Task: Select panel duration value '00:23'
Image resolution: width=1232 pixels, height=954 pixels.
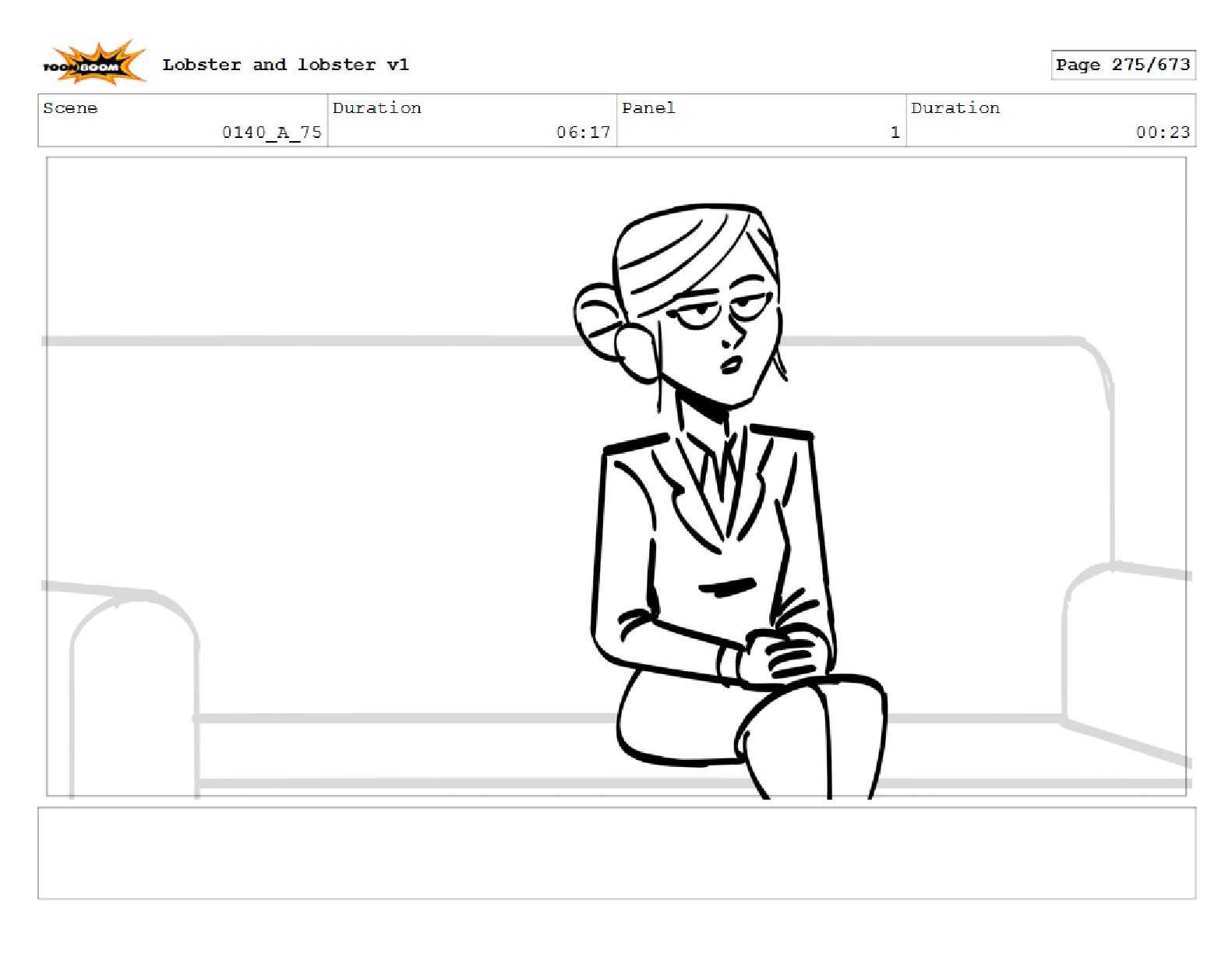Action: point(1163,132)
